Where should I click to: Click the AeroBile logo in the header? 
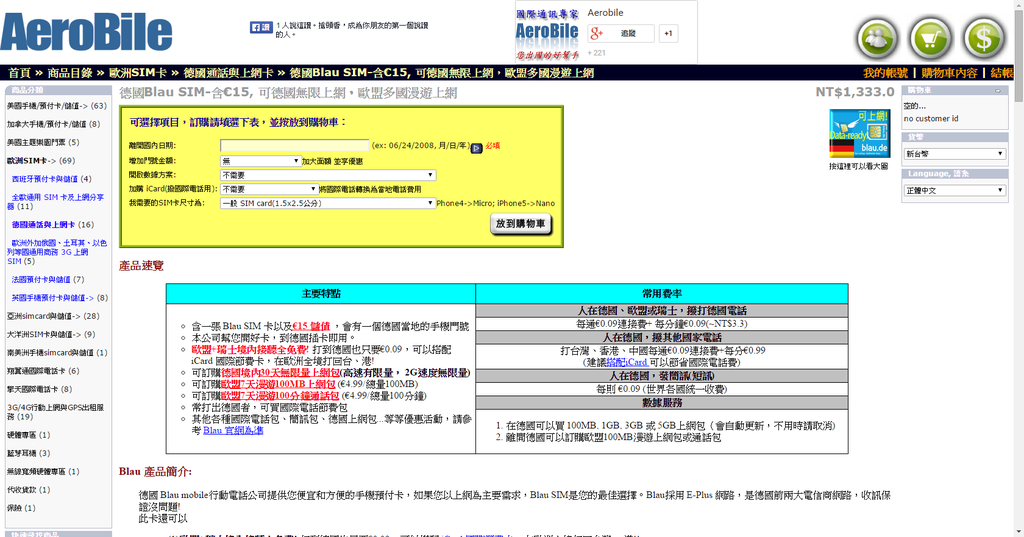pyautogui.click(x=86, y=31)
